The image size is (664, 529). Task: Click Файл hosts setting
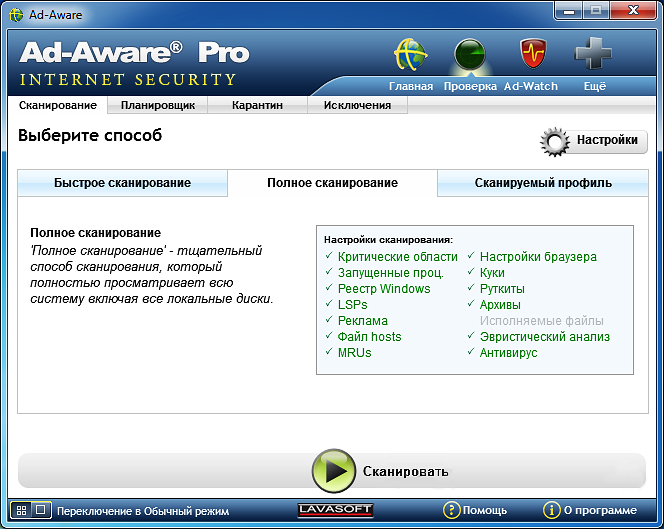click(x=369, y=337)
